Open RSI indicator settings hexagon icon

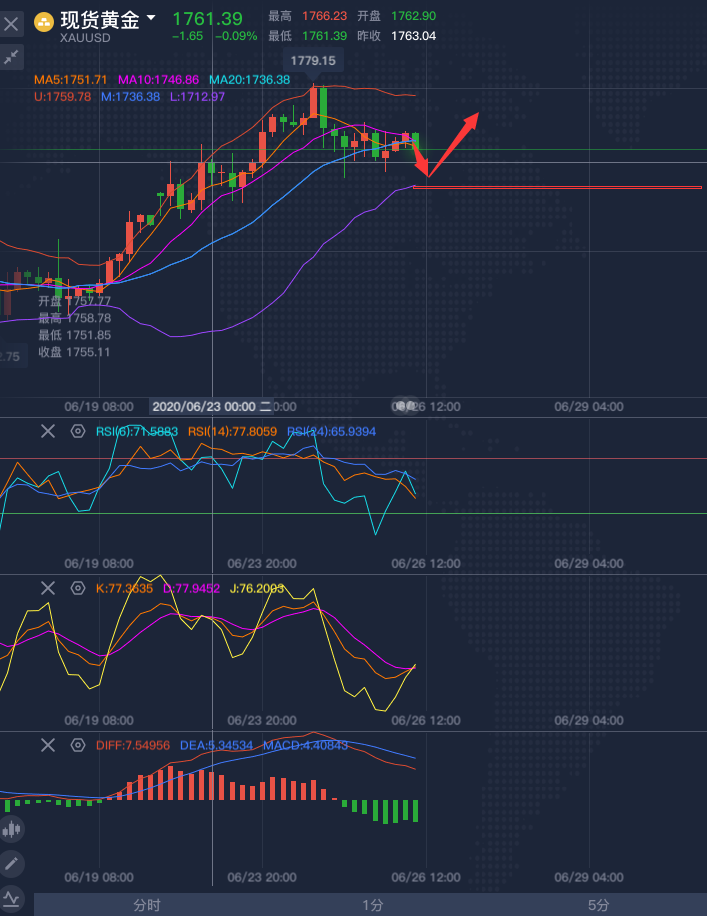78,431
